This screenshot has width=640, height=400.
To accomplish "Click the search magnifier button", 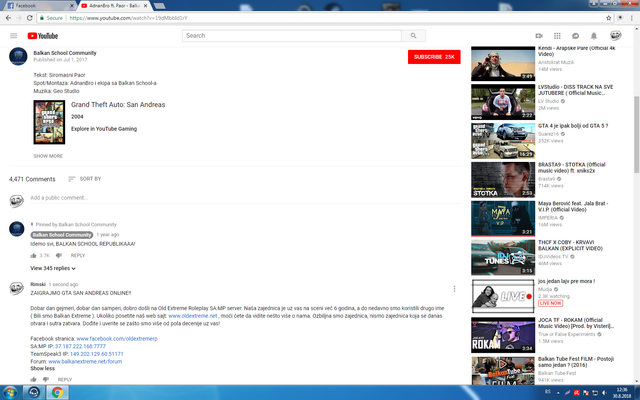I will click(x=413, y=36).
